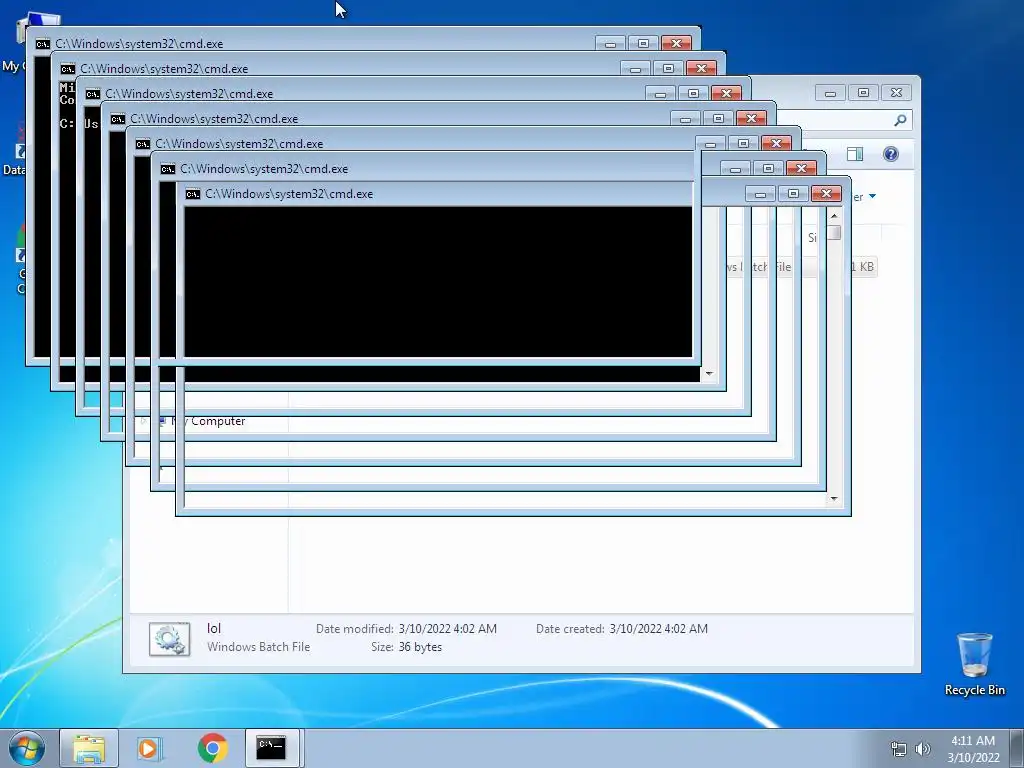The width and height of the screenshot is (1024, 768).
Task: Open the Windows Start menu
Action: [x=27, y=748]
